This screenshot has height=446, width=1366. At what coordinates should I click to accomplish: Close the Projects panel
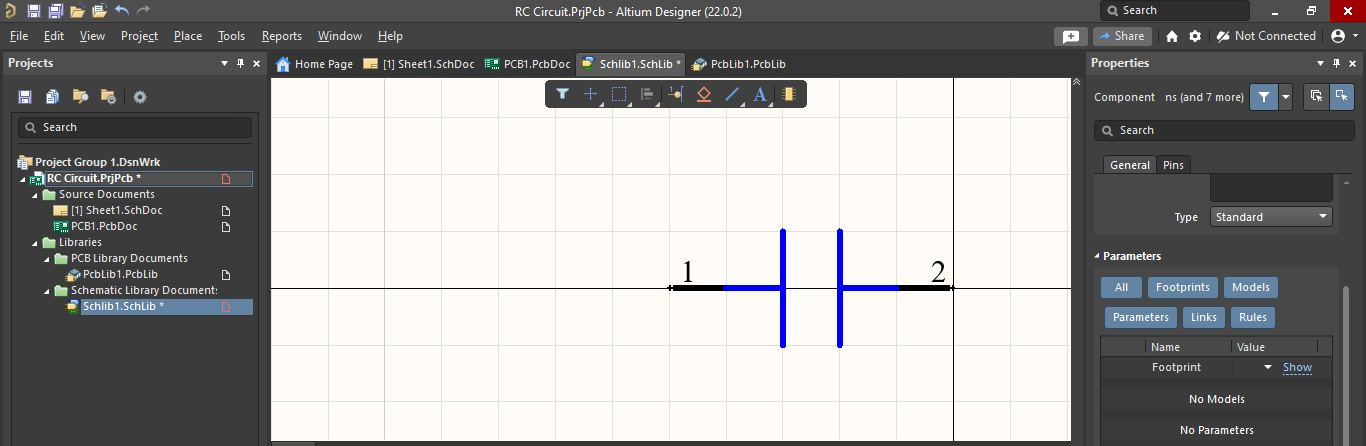tap(257, 63)
